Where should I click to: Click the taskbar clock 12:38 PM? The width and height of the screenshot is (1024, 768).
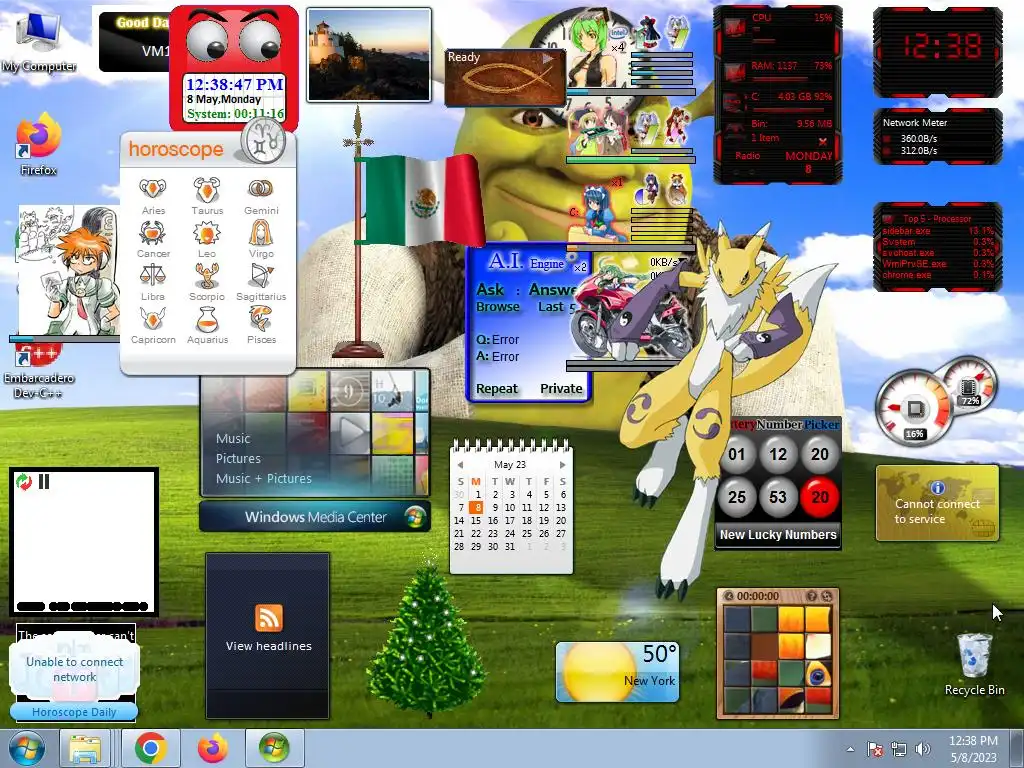[x=973, y=741]
